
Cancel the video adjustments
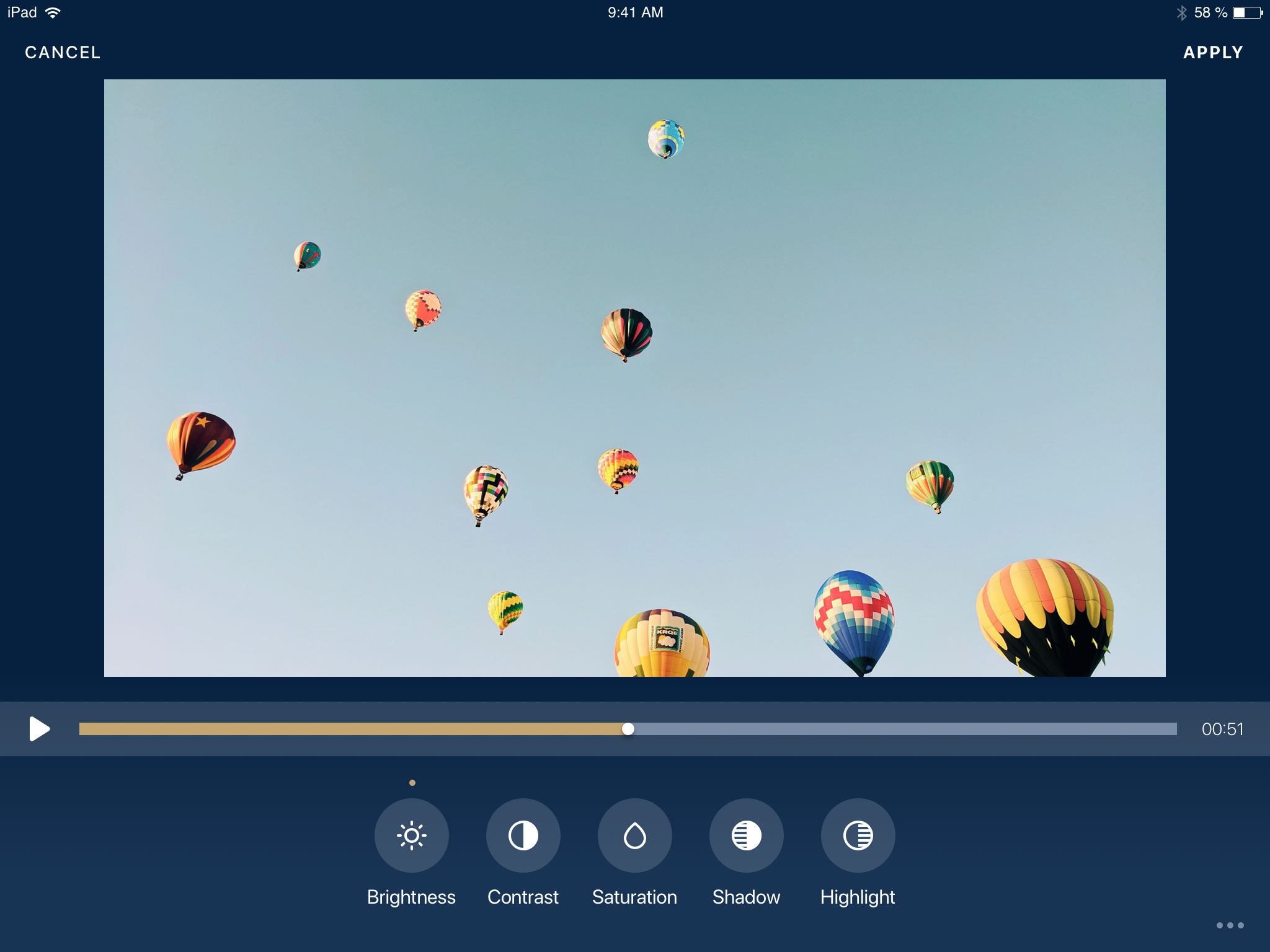click(63, 53)
